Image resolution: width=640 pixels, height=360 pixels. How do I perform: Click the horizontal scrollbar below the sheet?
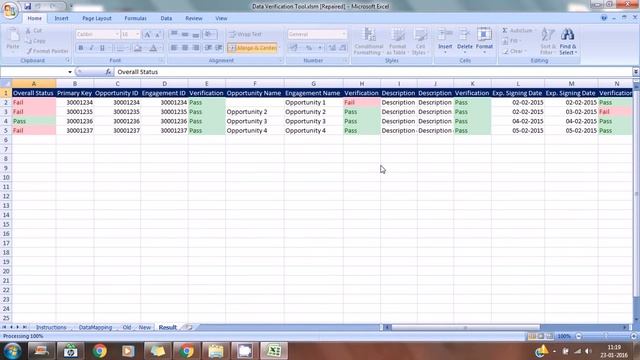coord(506,327)
